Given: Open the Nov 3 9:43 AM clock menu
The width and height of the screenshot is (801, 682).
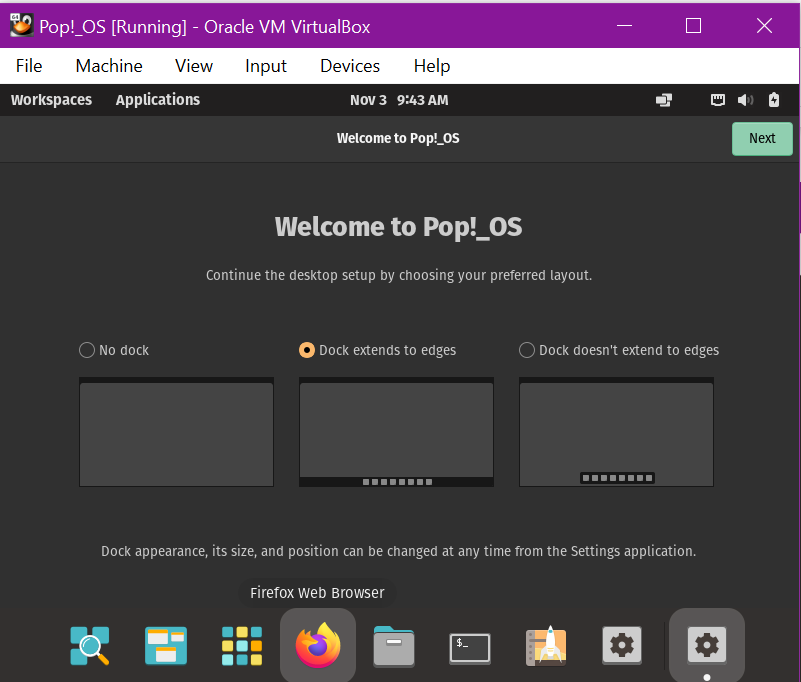Looking at the screenshot, I should 399,100.
